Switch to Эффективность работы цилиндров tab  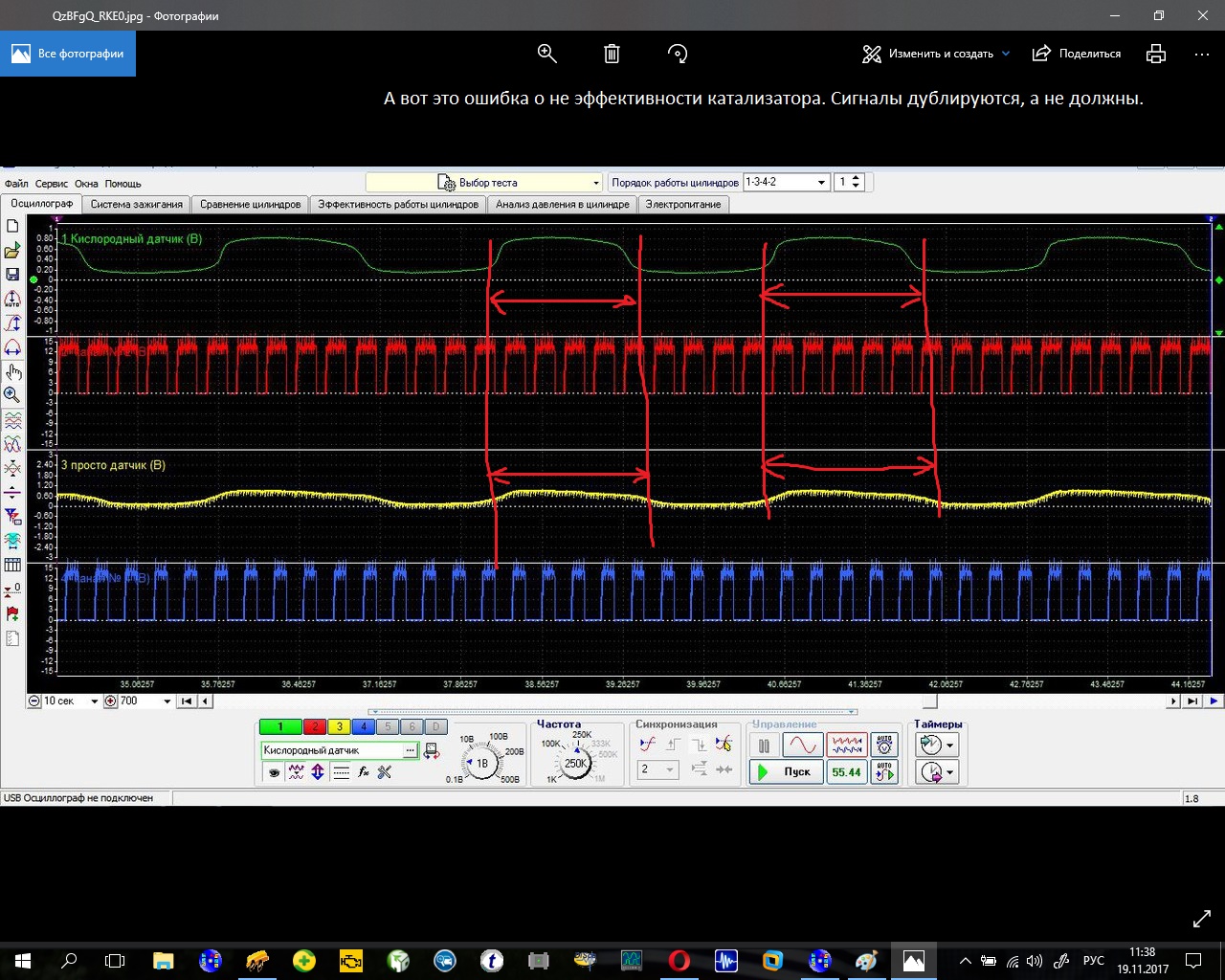(398, 204)
